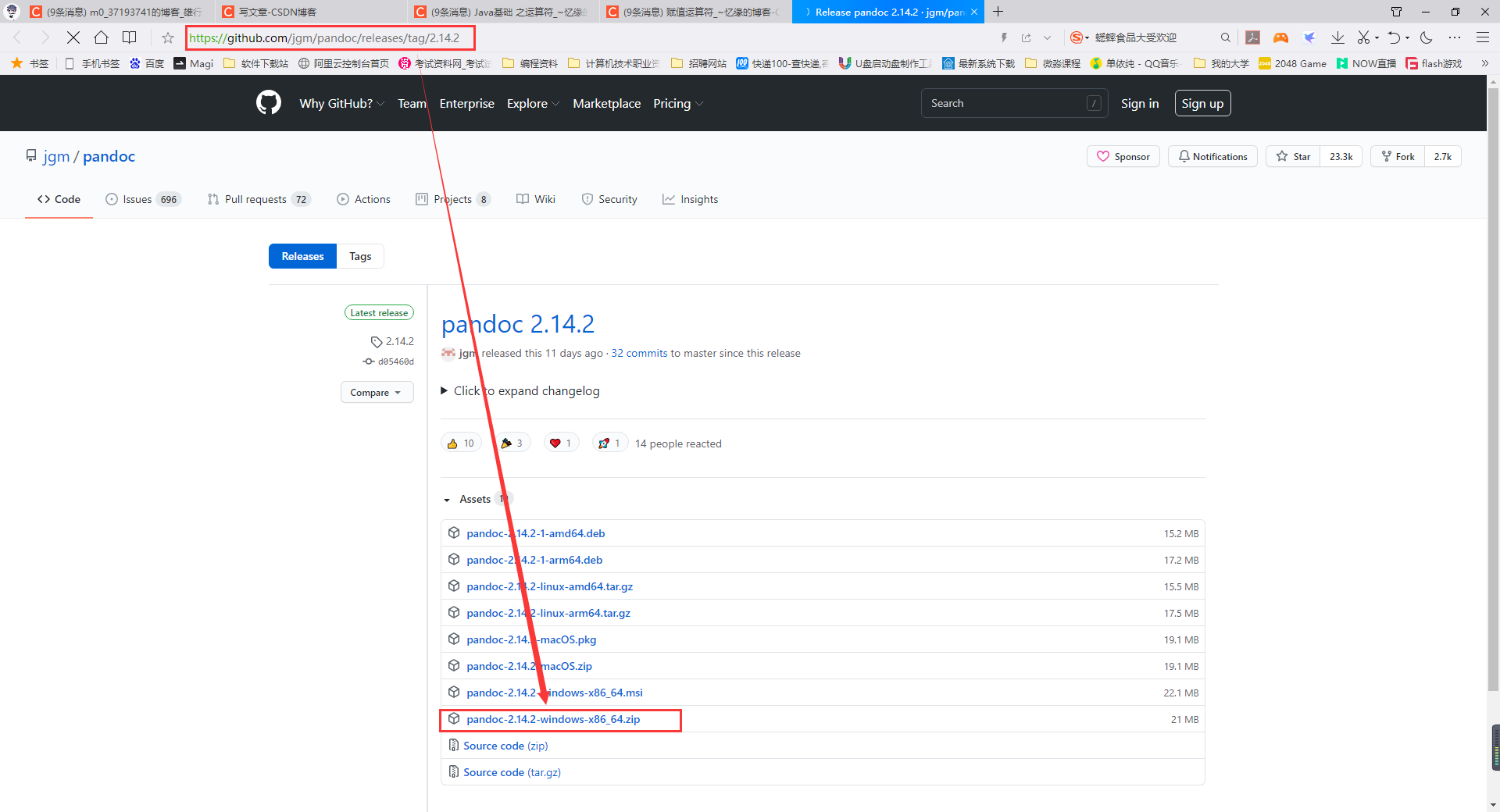1500x812 pixels.
Task: Expand the address bar dropdown chevron
Action: click(x=1047, y=37)
